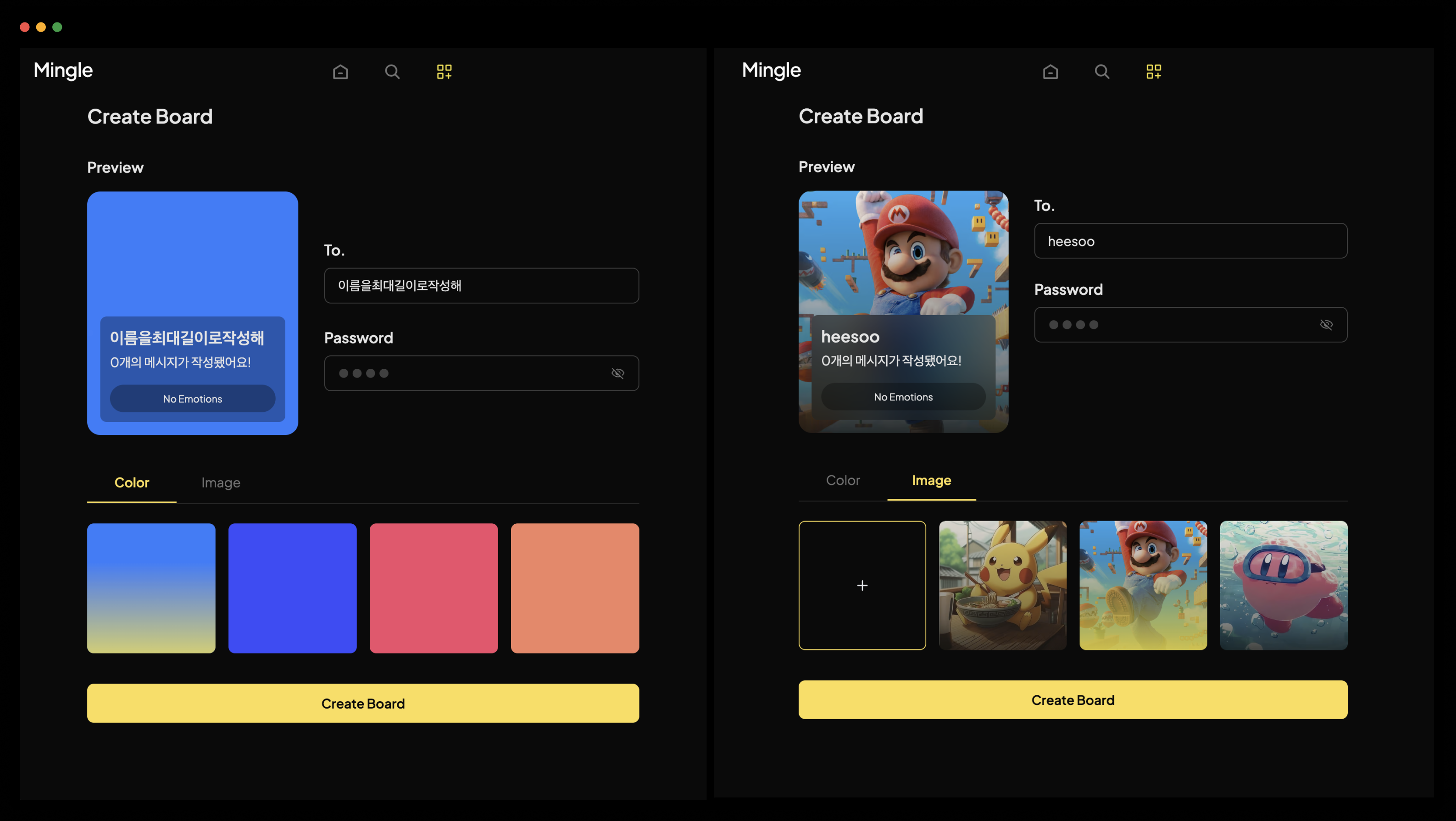
Task: Click No Emotions pill on blue preview card
Action: tap(193, 399)
